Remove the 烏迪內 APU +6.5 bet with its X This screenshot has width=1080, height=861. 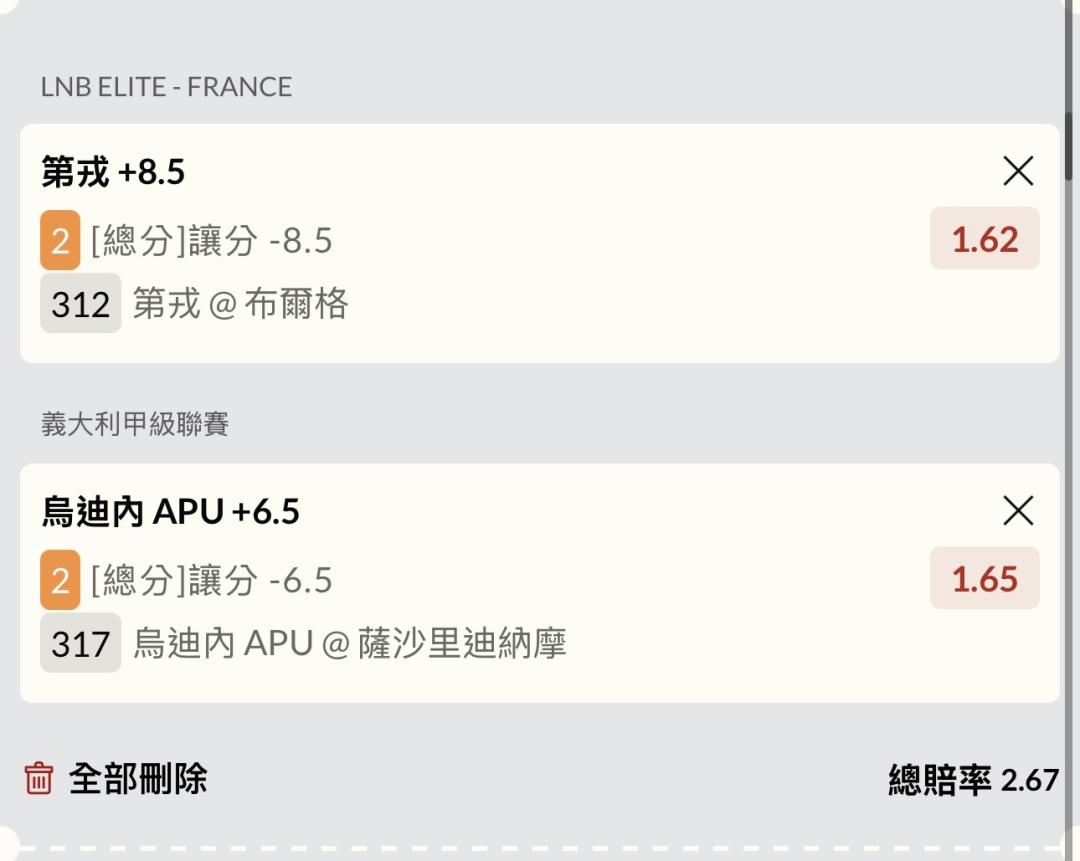(x=1018, y=511)
